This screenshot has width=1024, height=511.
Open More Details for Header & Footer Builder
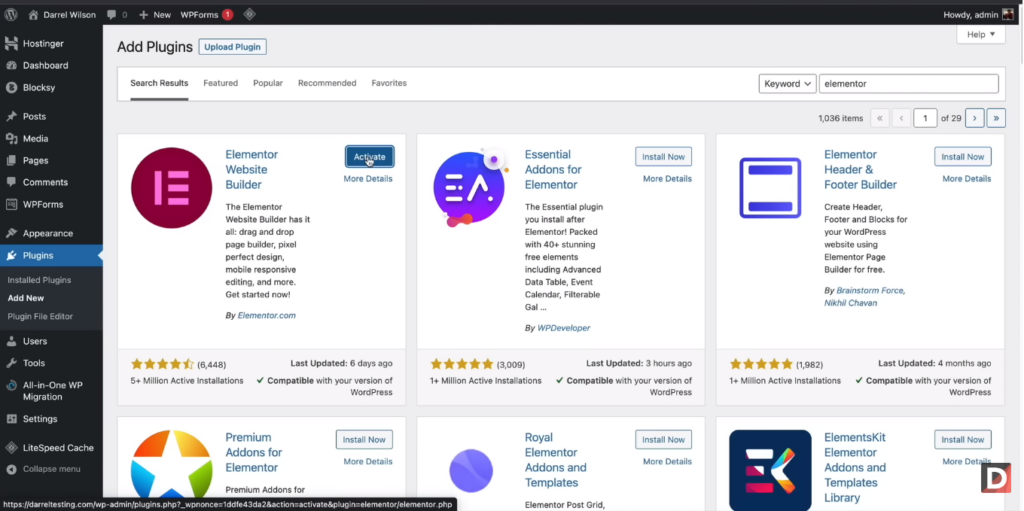967,178
